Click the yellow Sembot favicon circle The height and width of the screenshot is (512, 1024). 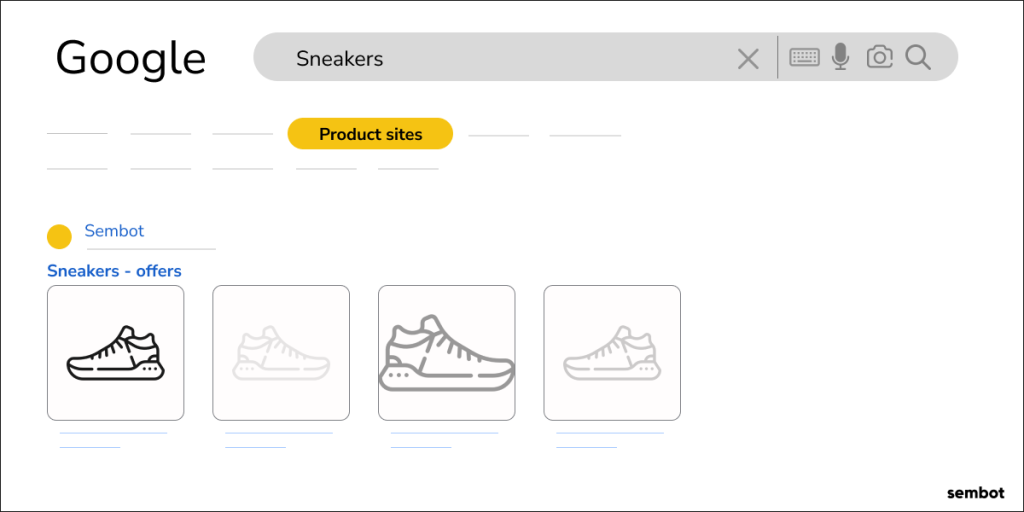59,236
